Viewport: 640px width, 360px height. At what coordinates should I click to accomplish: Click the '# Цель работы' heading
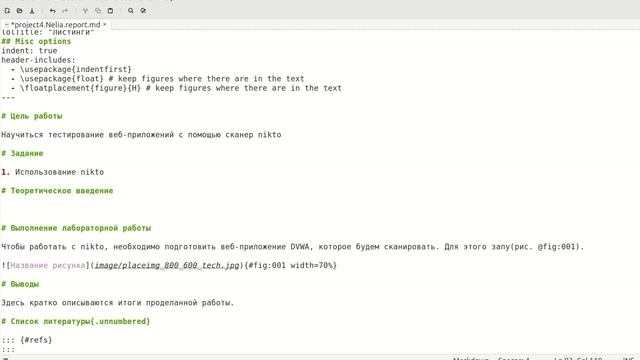coord(32,116)
